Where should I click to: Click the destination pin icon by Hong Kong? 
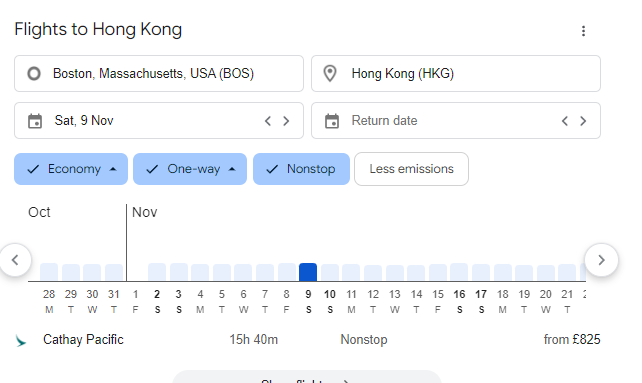click(x=330, y=74)
